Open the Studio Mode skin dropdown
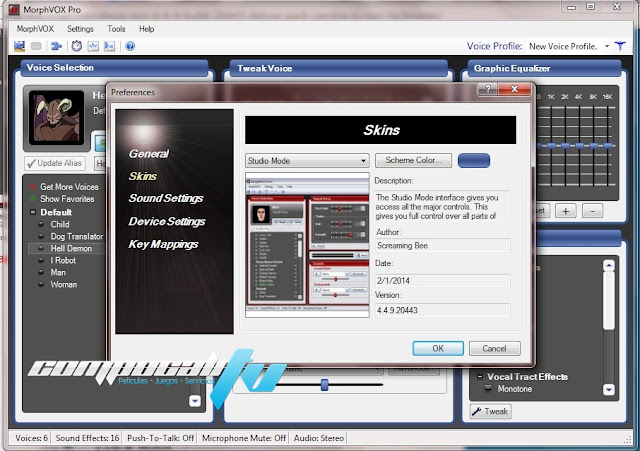Viewport: 640px width, 451px height. (x=307, y=161)
